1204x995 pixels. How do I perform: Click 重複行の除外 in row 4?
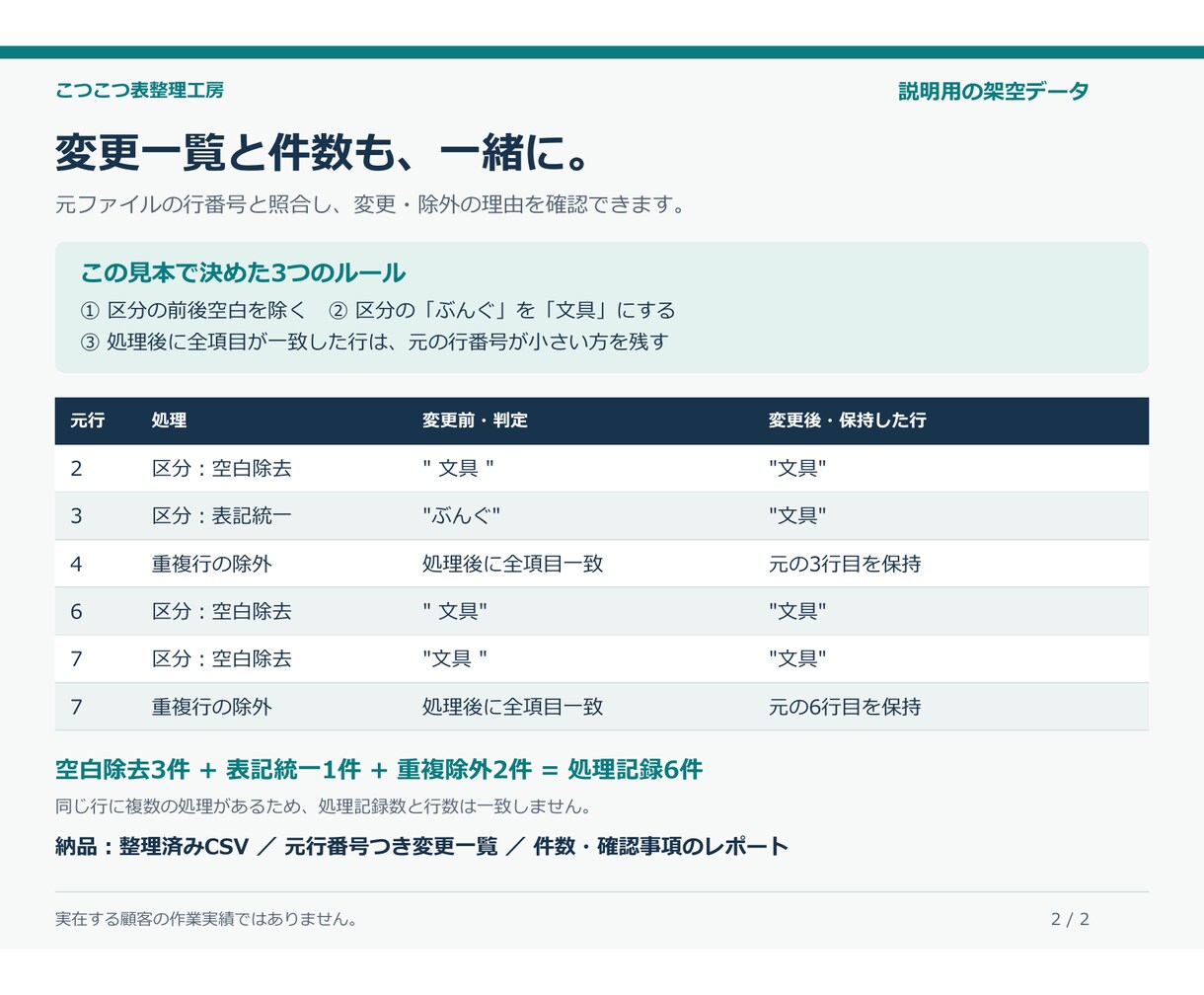[x=211, y=565]
